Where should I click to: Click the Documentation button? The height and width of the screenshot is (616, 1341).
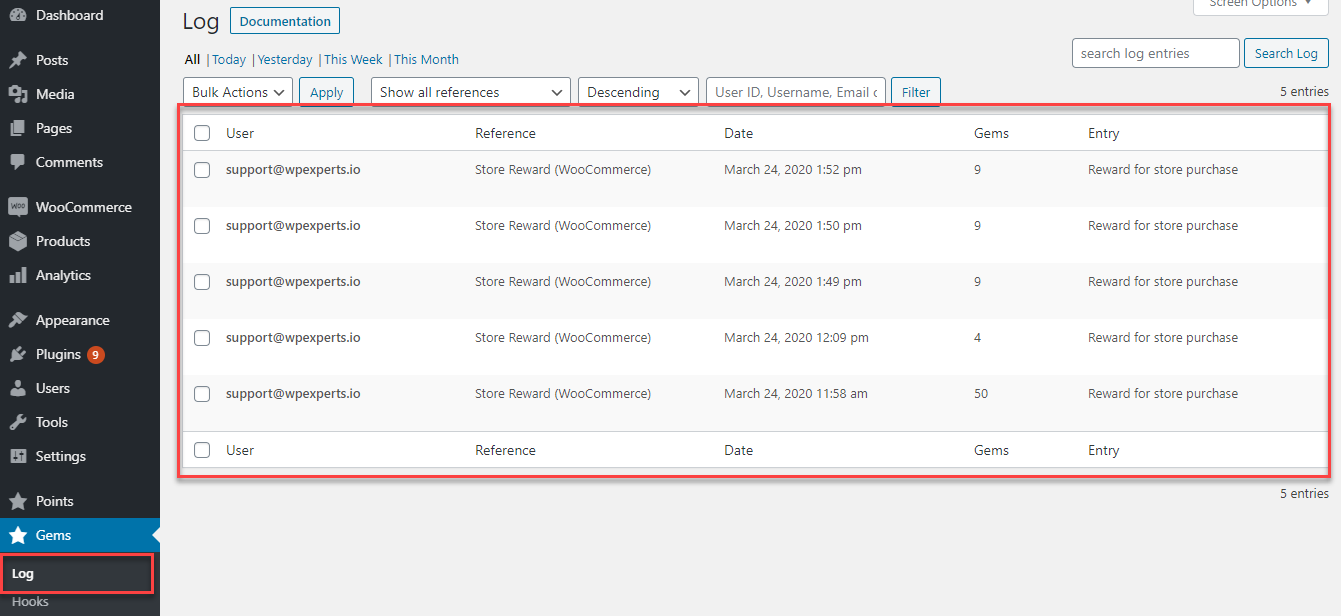click(x=285, y=21)
